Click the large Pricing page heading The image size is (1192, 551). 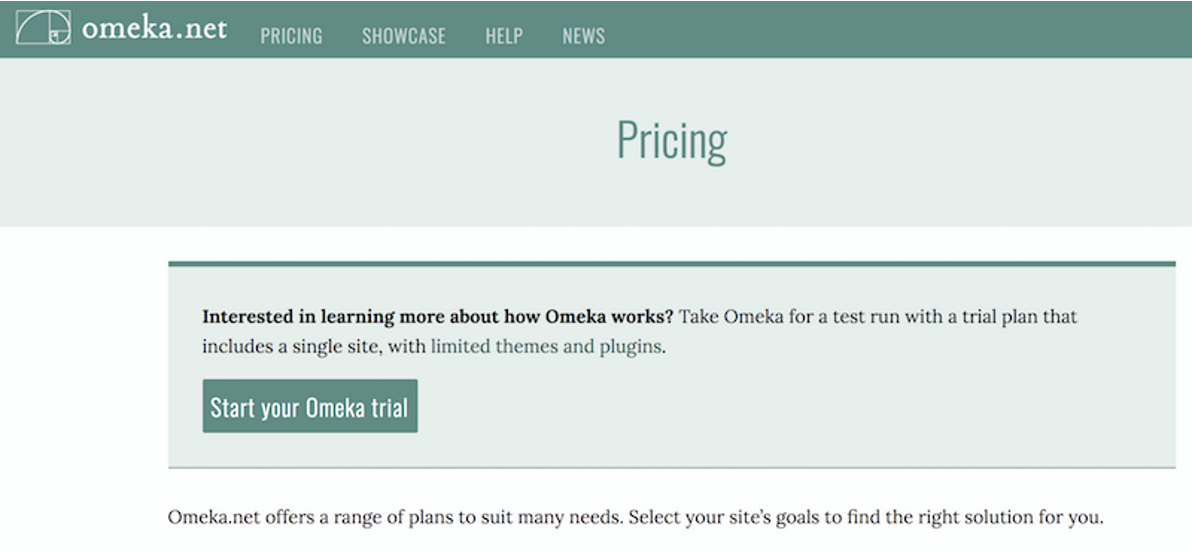coord(671,140)
